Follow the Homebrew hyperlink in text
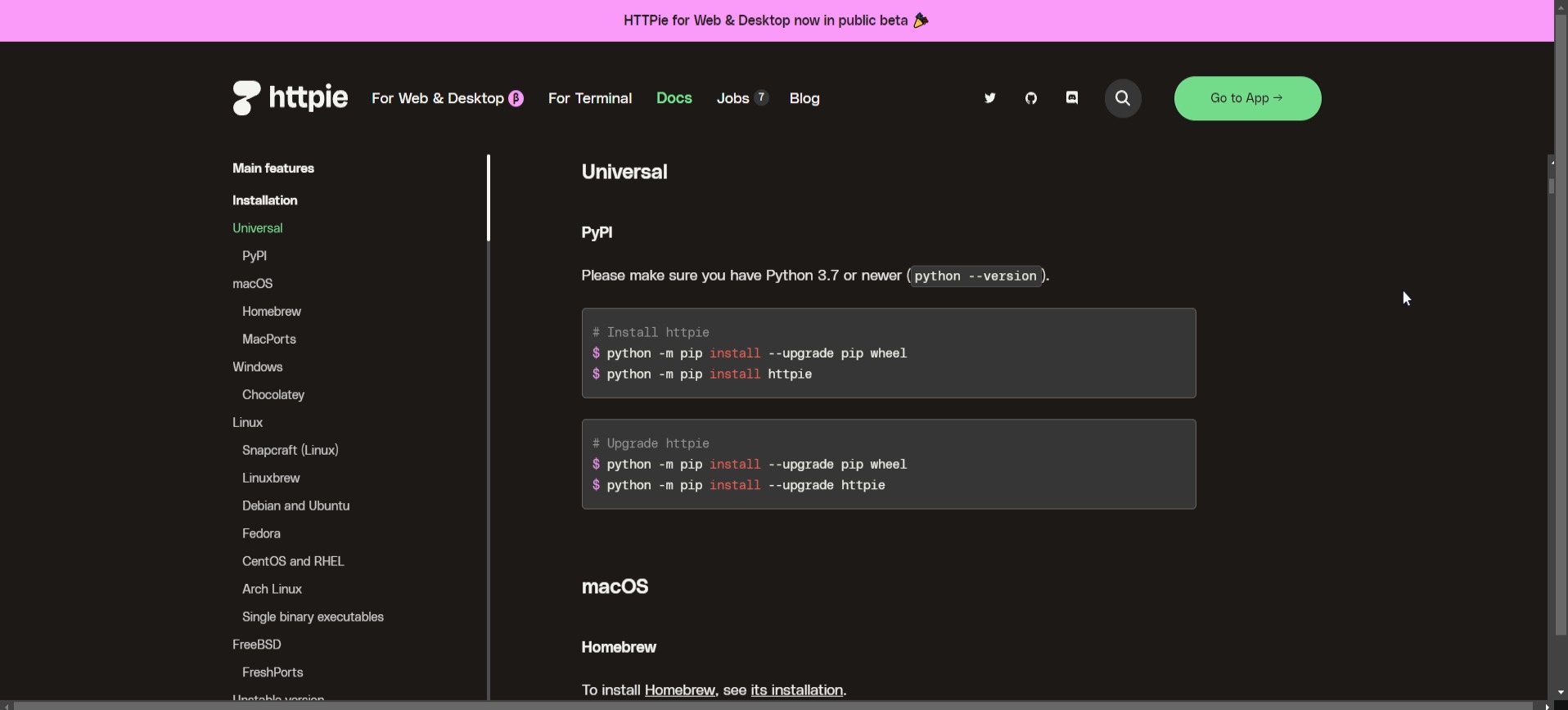This screenshot has height=710, width=1568. click(x=681, y=691)
